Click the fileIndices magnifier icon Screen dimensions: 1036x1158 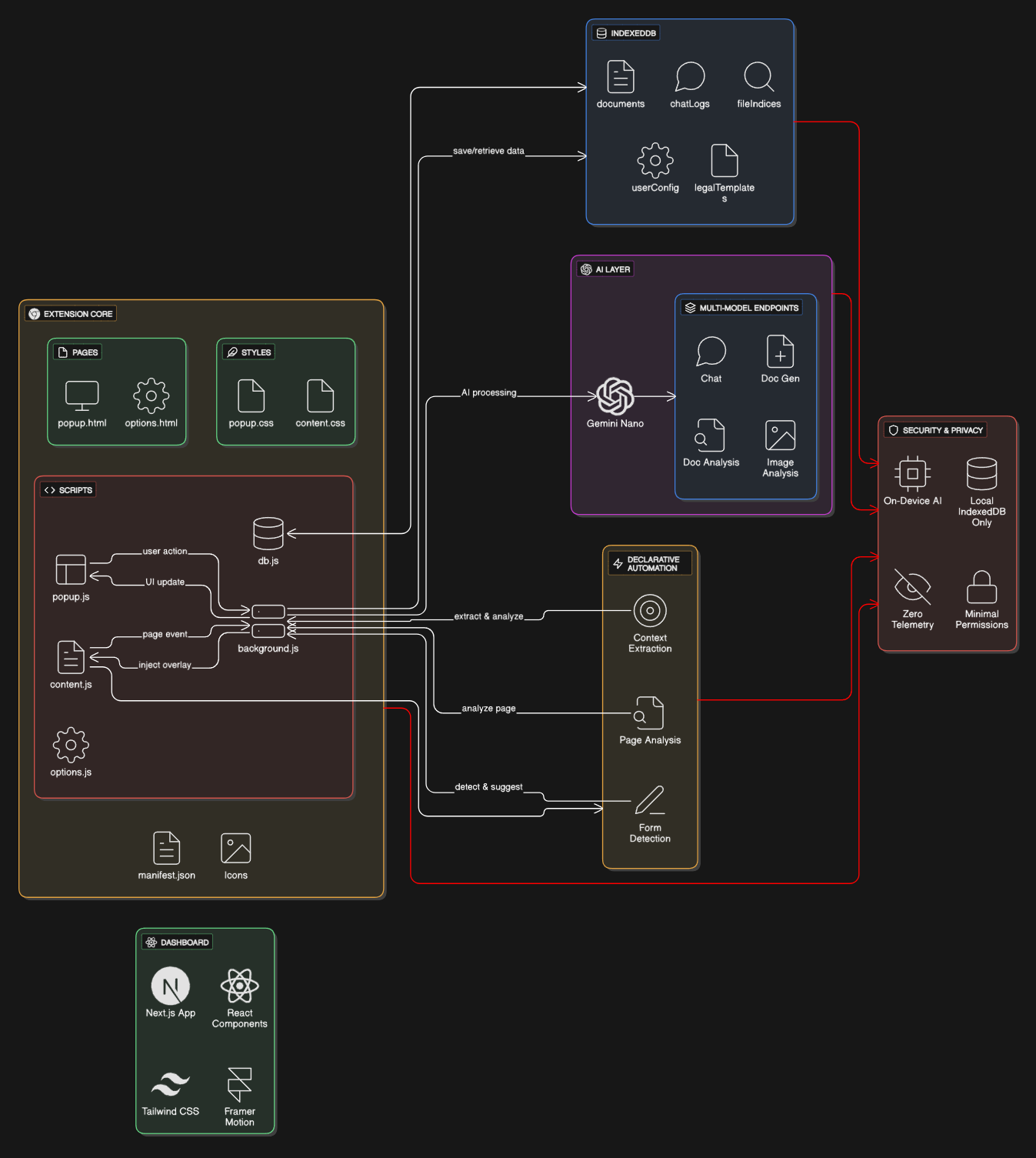point(759,77)
